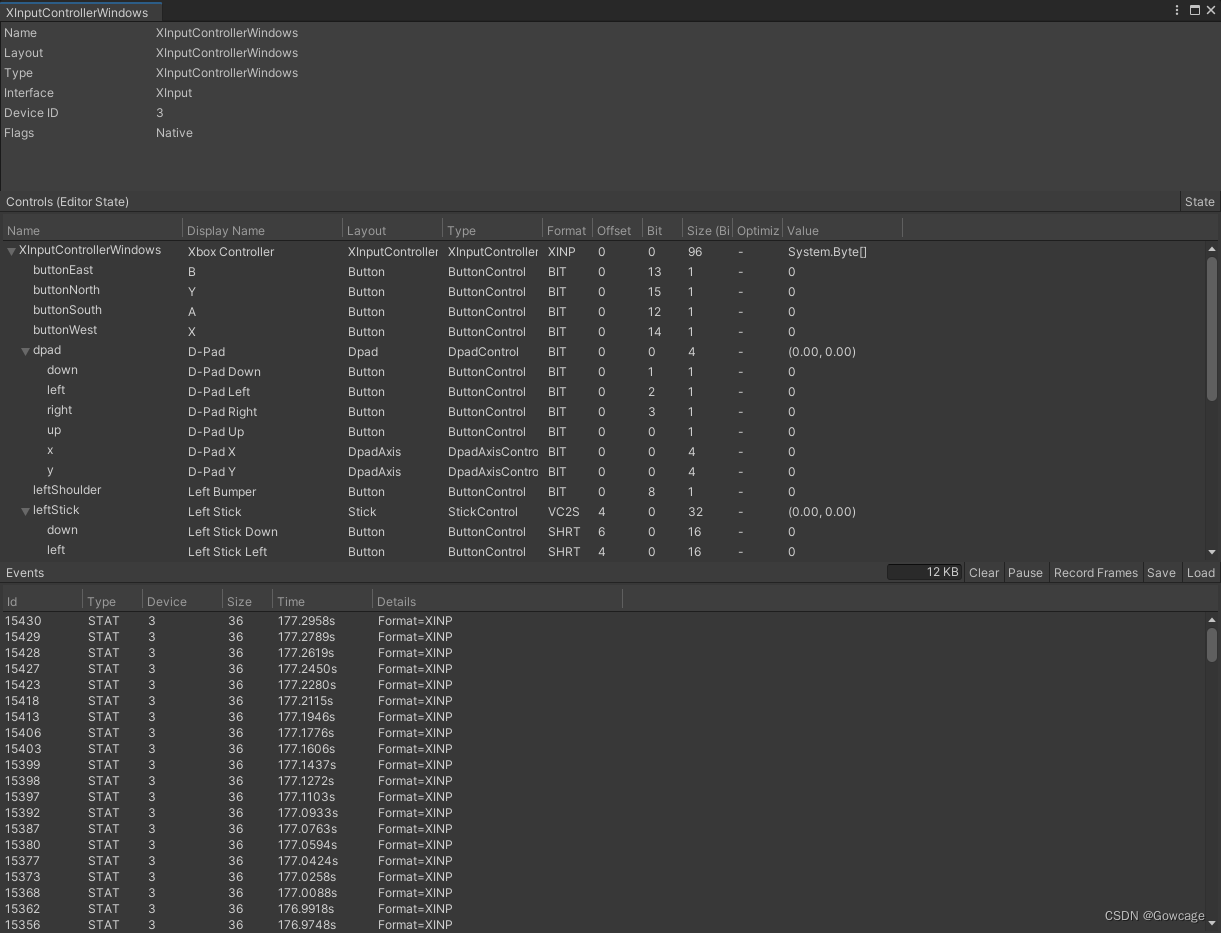Select the D-Pad Right display name

click(222, 412)
